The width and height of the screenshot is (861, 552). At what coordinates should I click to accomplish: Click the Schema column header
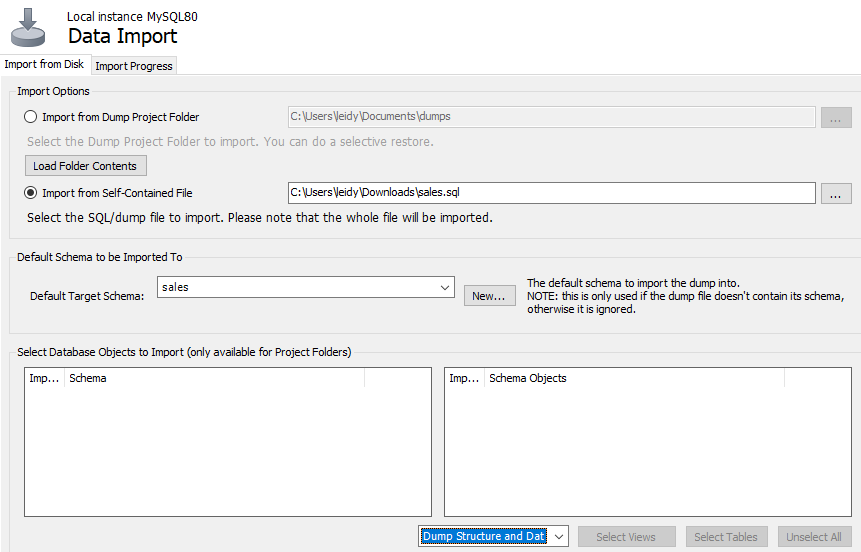[214, 378]
